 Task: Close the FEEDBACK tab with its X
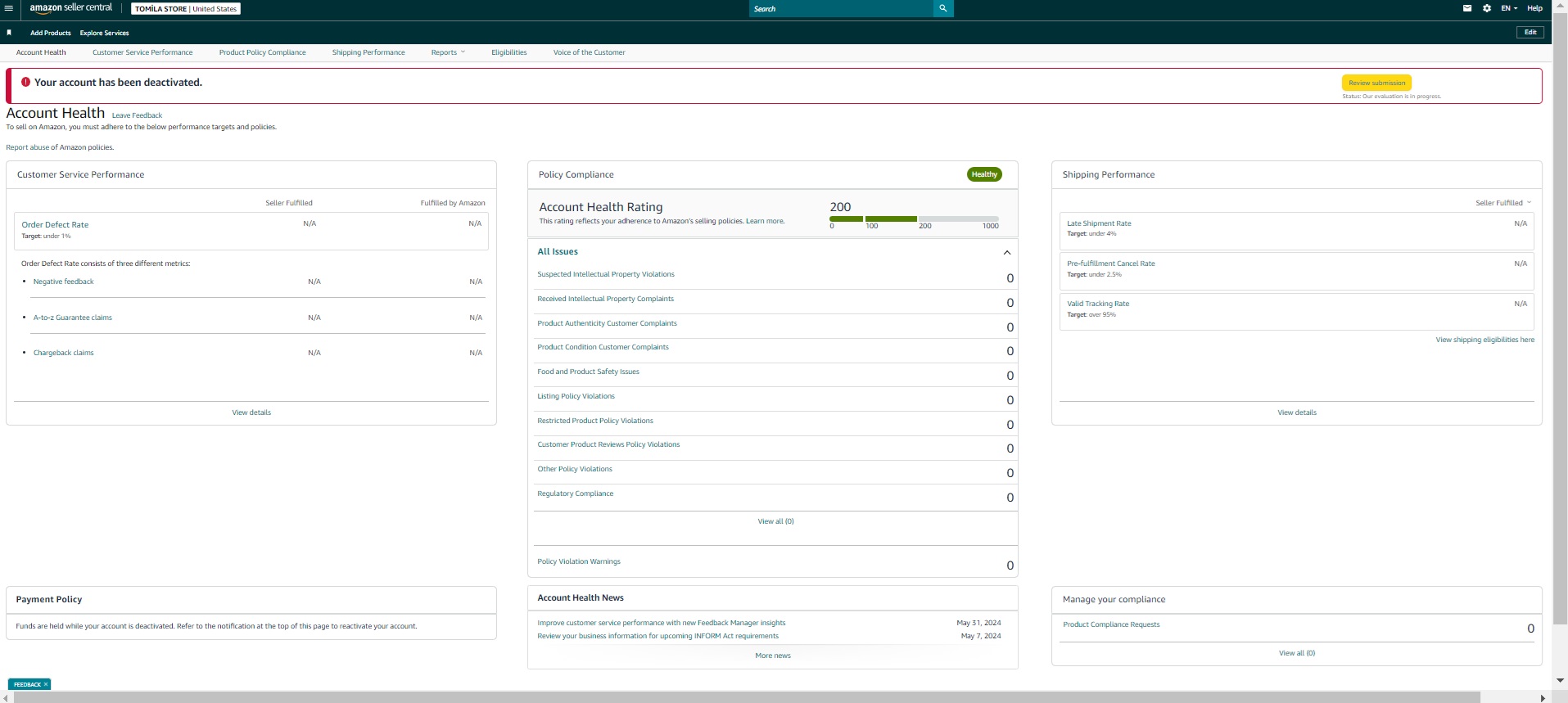(46, 684)
